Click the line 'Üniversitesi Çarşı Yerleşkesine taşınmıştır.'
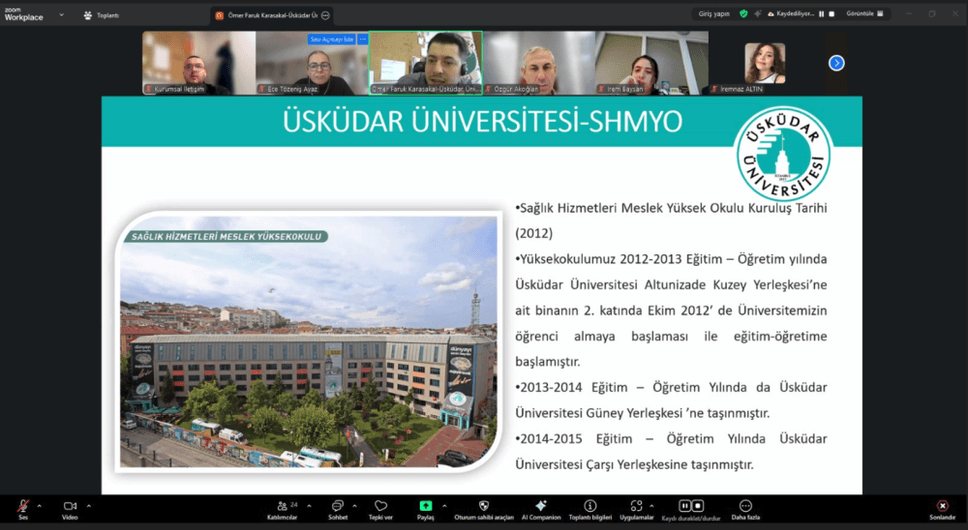This screenshot has height=530, width=968. pyautogui.click(x=635, y=464)
